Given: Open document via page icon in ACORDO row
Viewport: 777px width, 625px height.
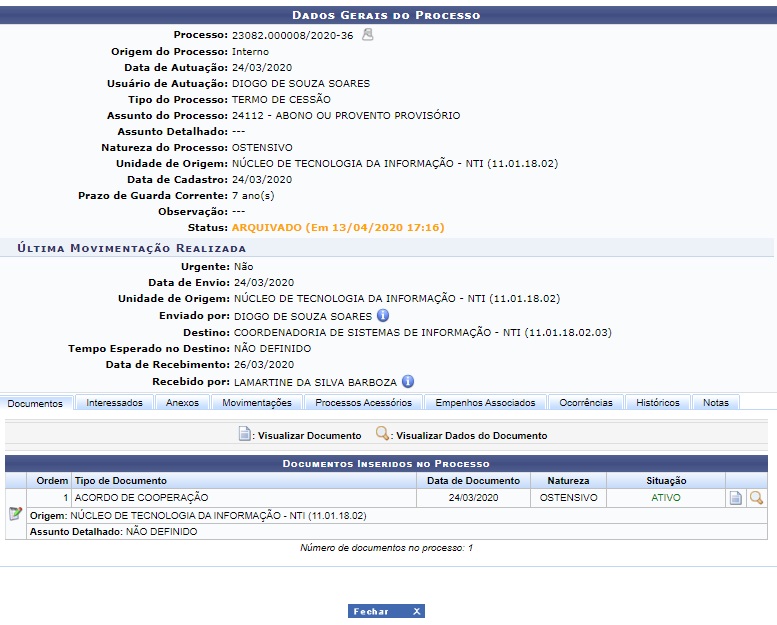Looking at the screenshot, I should pos(736,498).
